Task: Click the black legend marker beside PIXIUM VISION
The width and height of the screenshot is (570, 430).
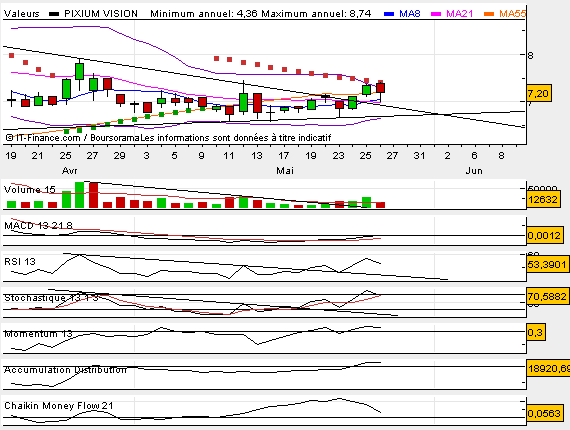Action: click(54, 14)
